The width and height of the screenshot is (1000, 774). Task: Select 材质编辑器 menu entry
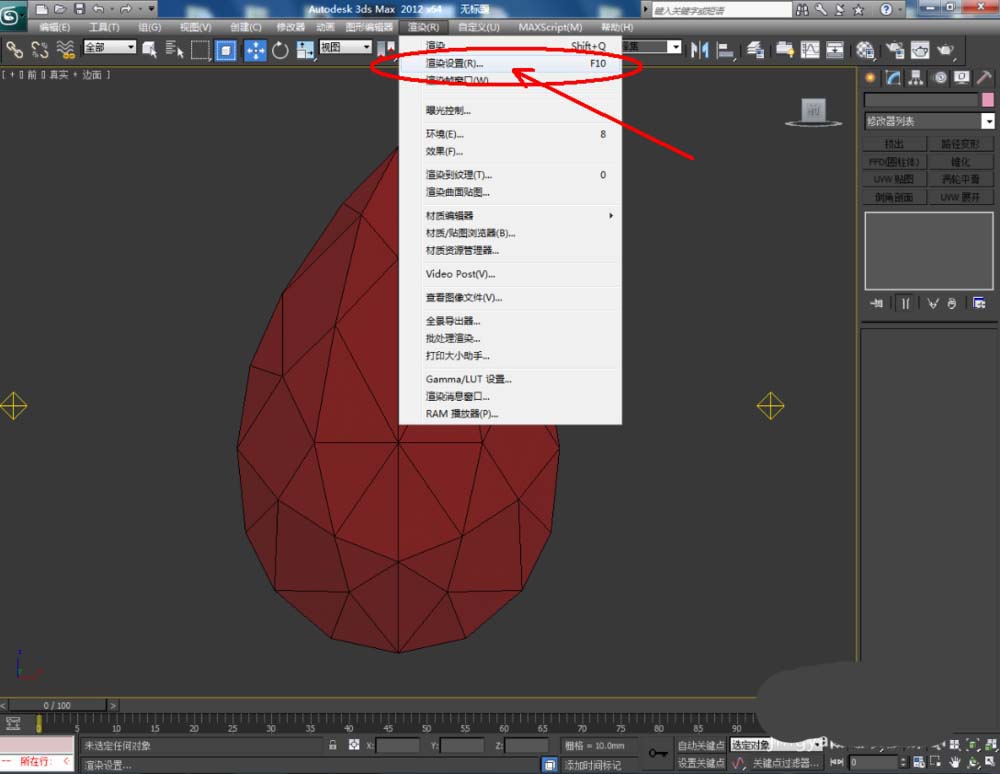(450, 215)
